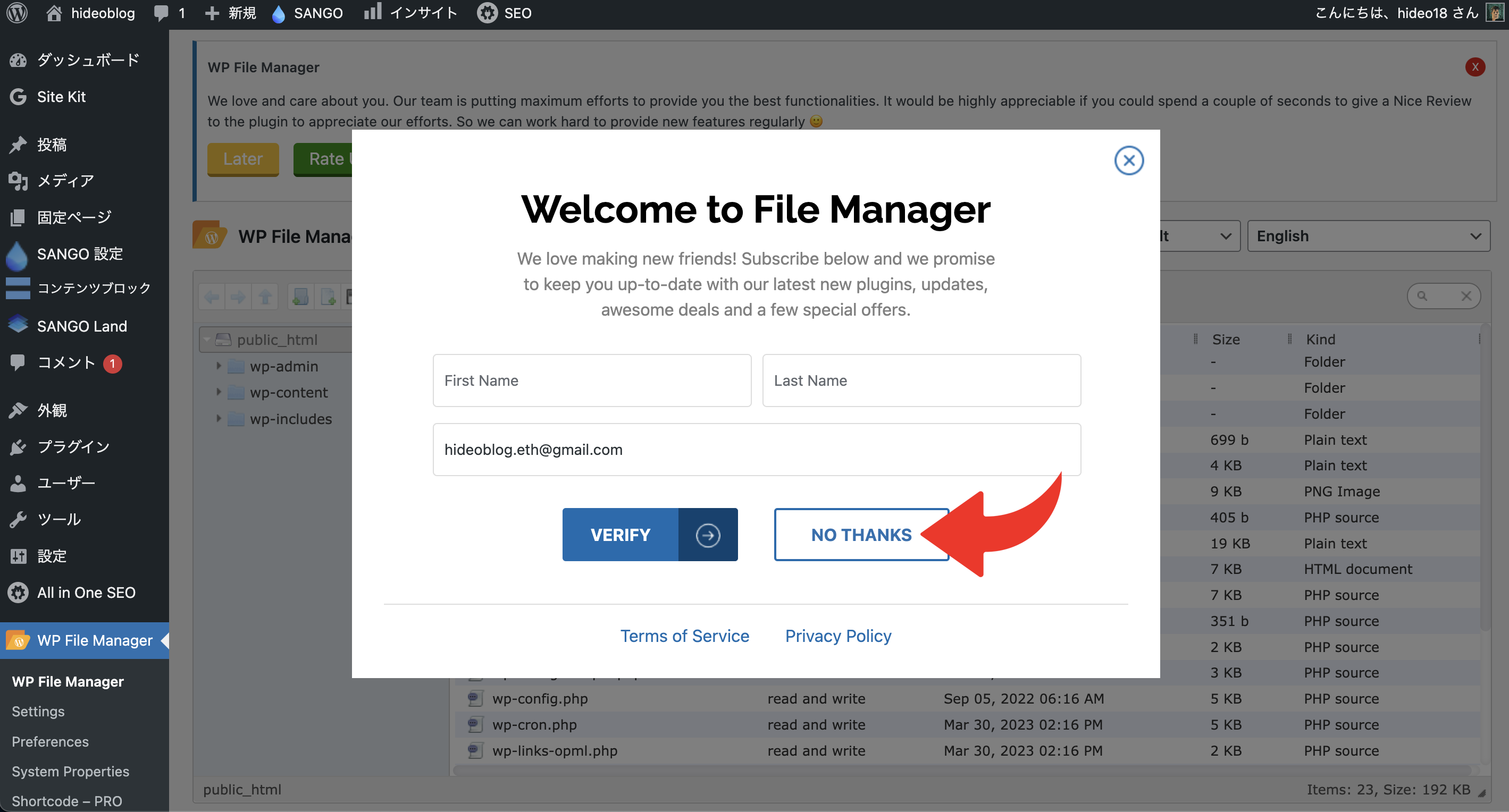Click the WordPress logo in admin bar
1509x812 pixels.
click(17, 13)
